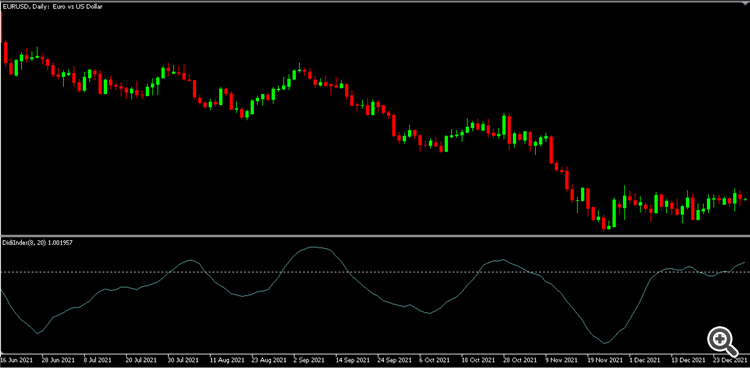
Task: Click the 20 Jul 2021 date label
Action: point(142,359)
